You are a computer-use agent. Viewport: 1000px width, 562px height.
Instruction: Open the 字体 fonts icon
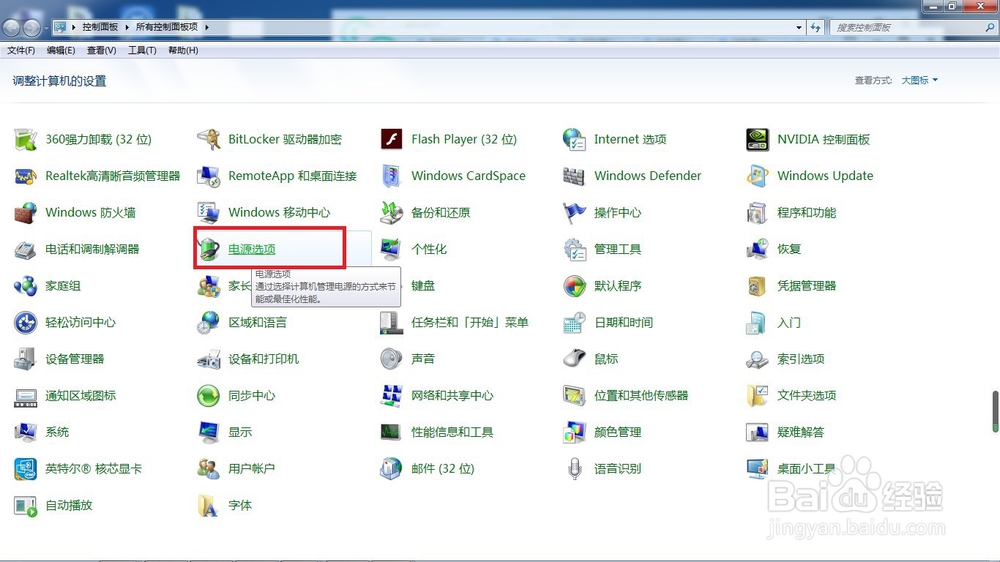[209, 505]
